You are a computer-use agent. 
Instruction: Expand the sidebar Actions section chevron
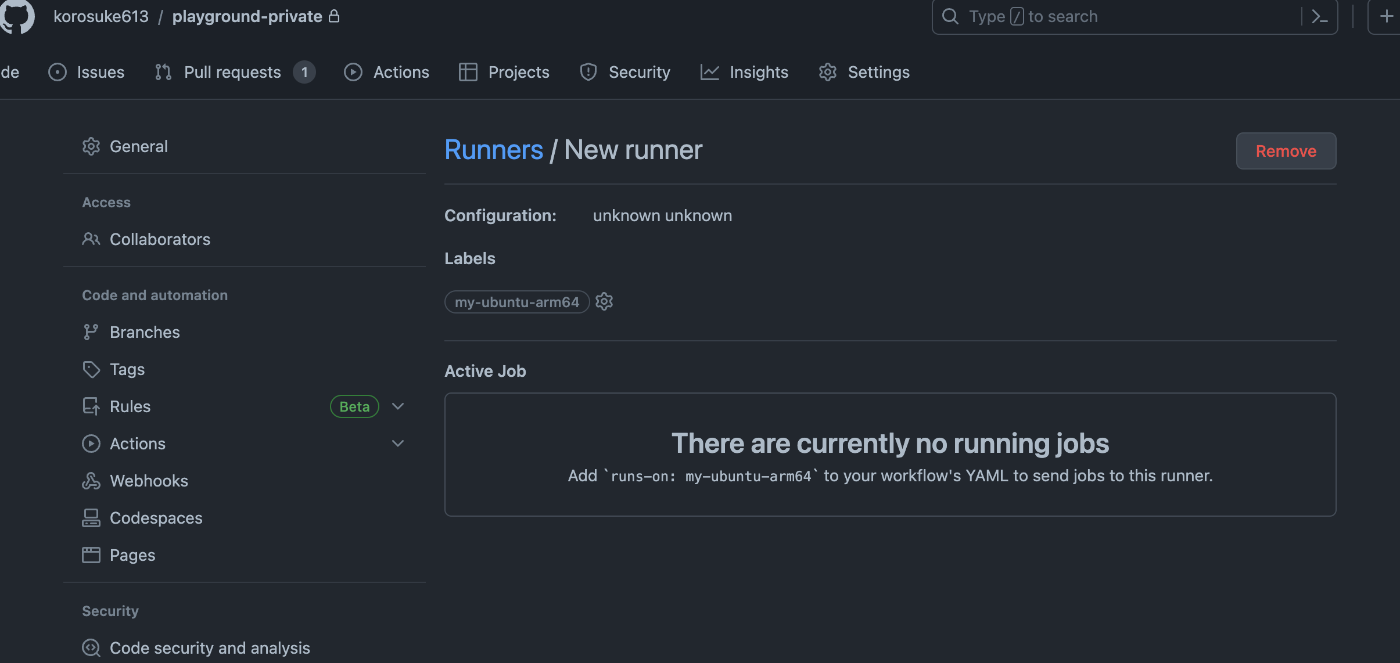[398, 443]
